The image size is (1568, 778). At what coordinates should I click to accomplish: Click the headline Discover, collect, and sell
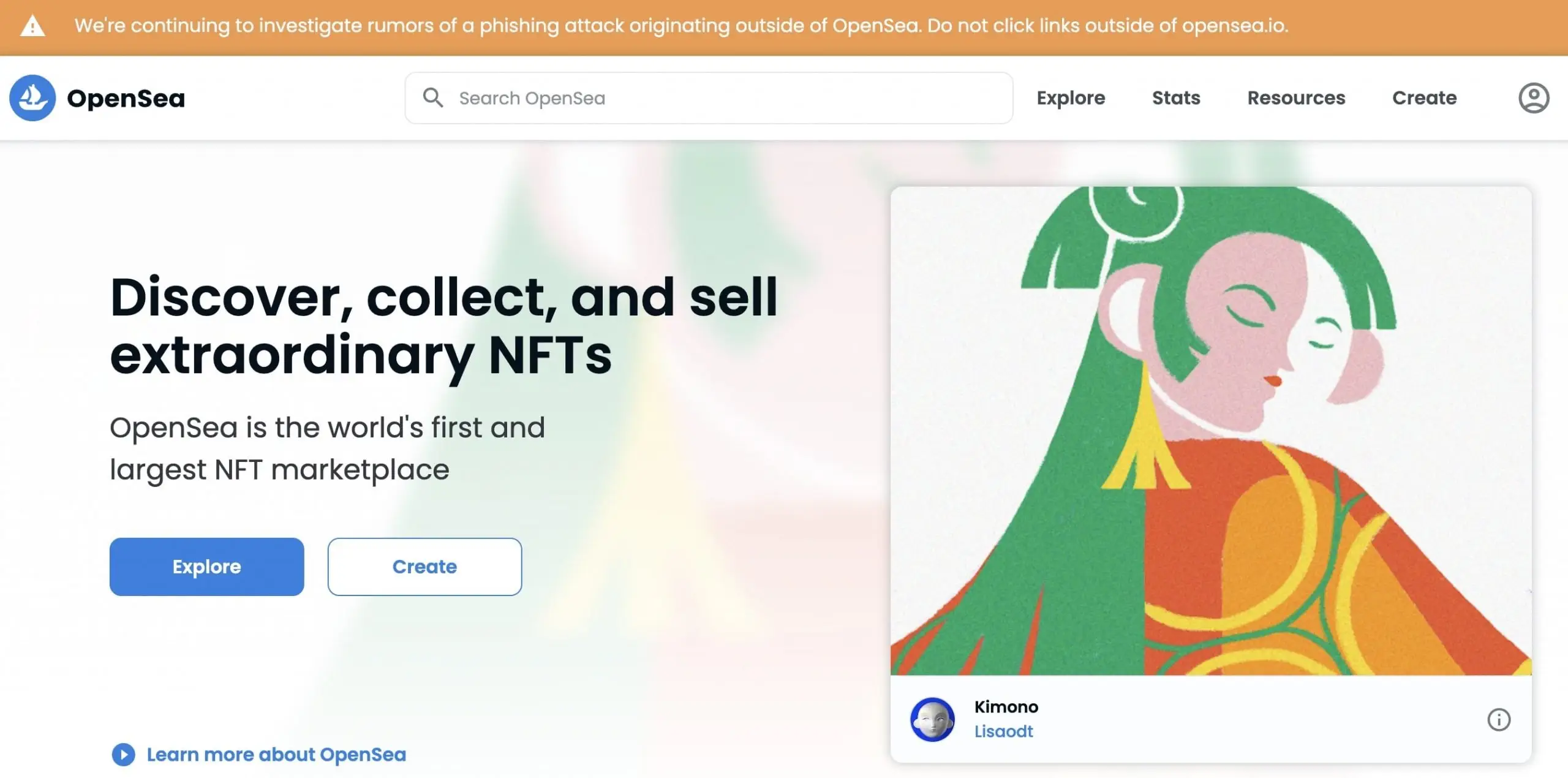point(443,297)
